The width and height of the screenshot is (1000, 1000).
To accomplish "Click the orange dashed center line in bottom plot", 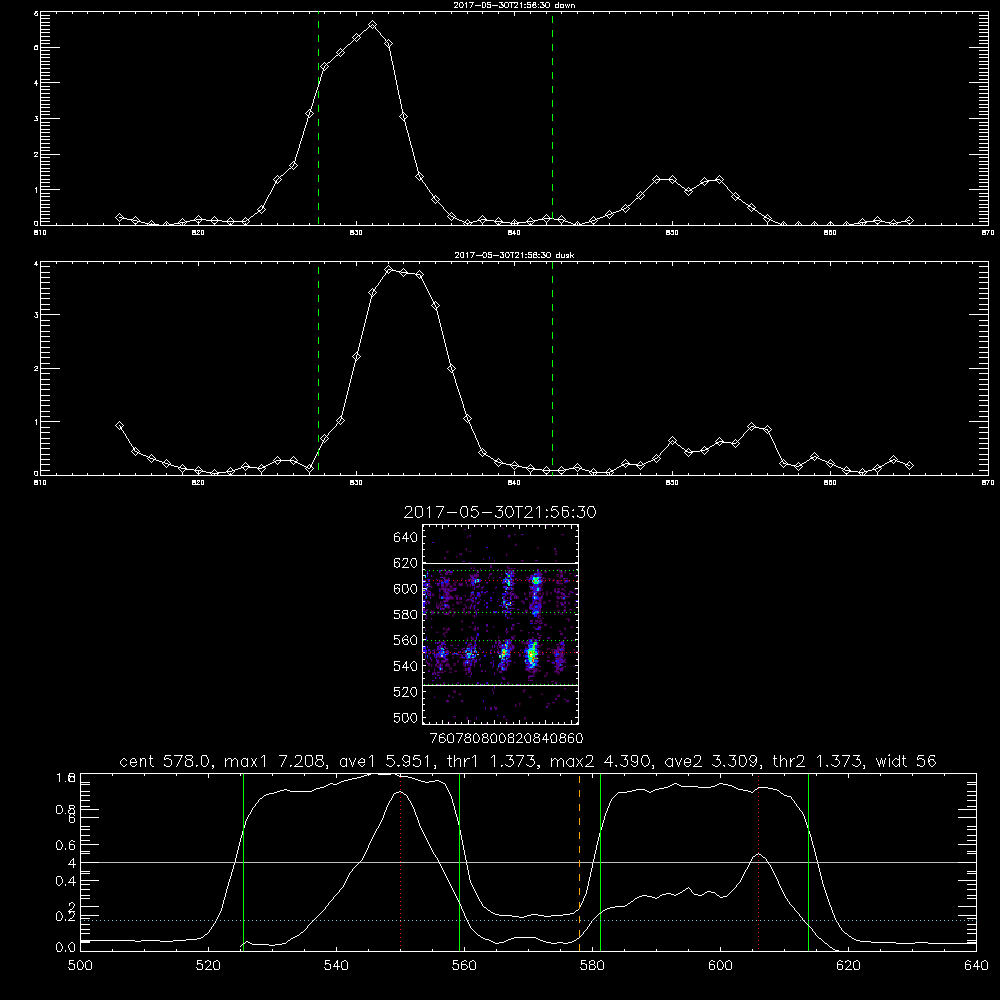I will 579,861.
